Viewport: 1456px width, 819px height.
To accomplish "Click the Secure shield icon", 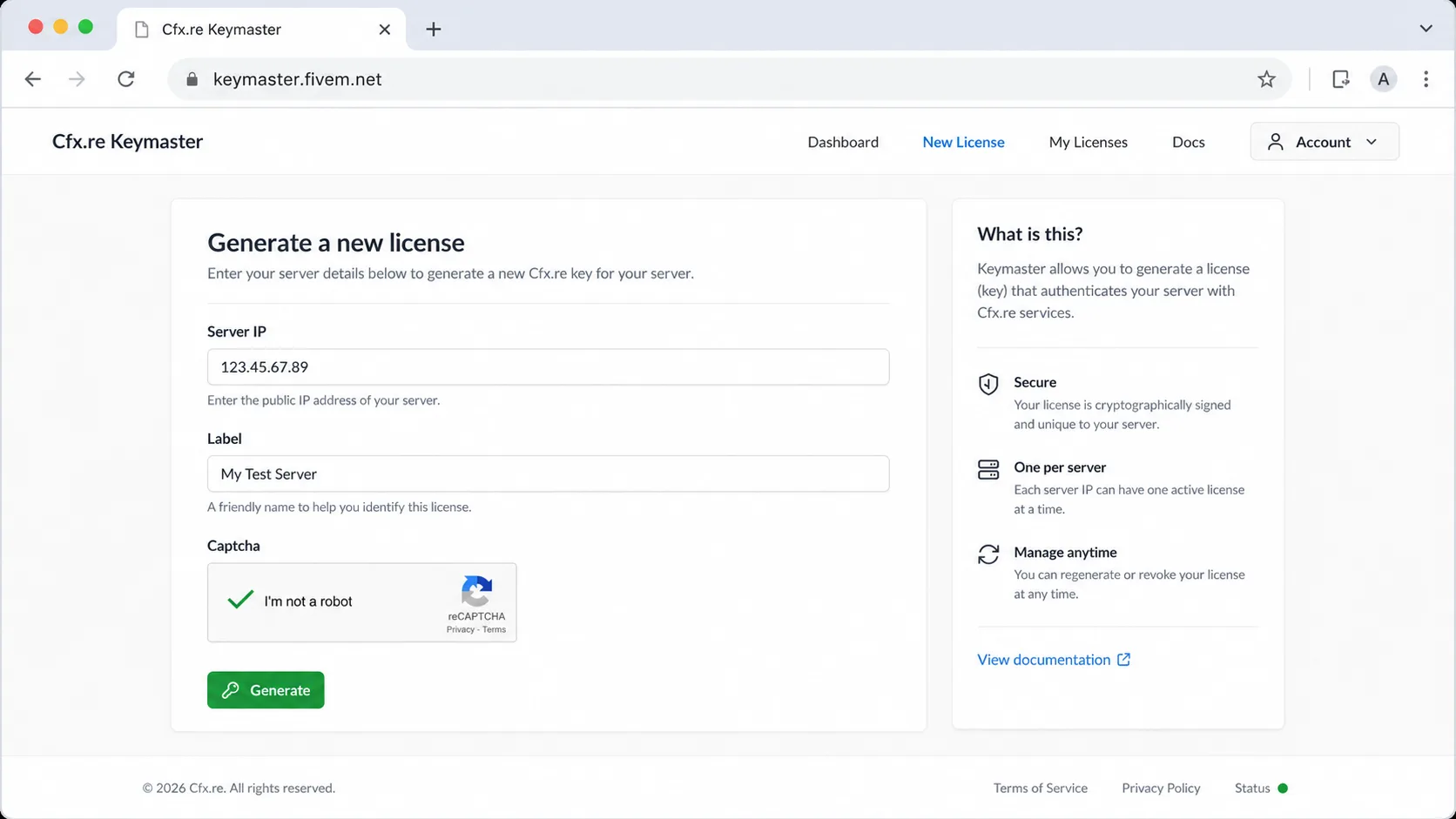I will (988, 384).
